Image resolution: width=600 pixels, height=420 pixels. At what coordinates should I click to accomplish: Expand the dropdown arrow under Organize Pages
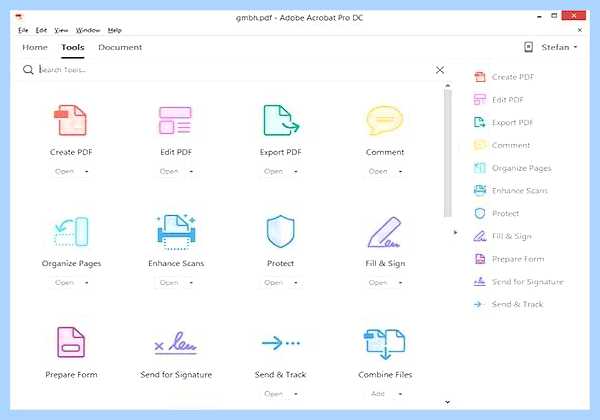86,283
